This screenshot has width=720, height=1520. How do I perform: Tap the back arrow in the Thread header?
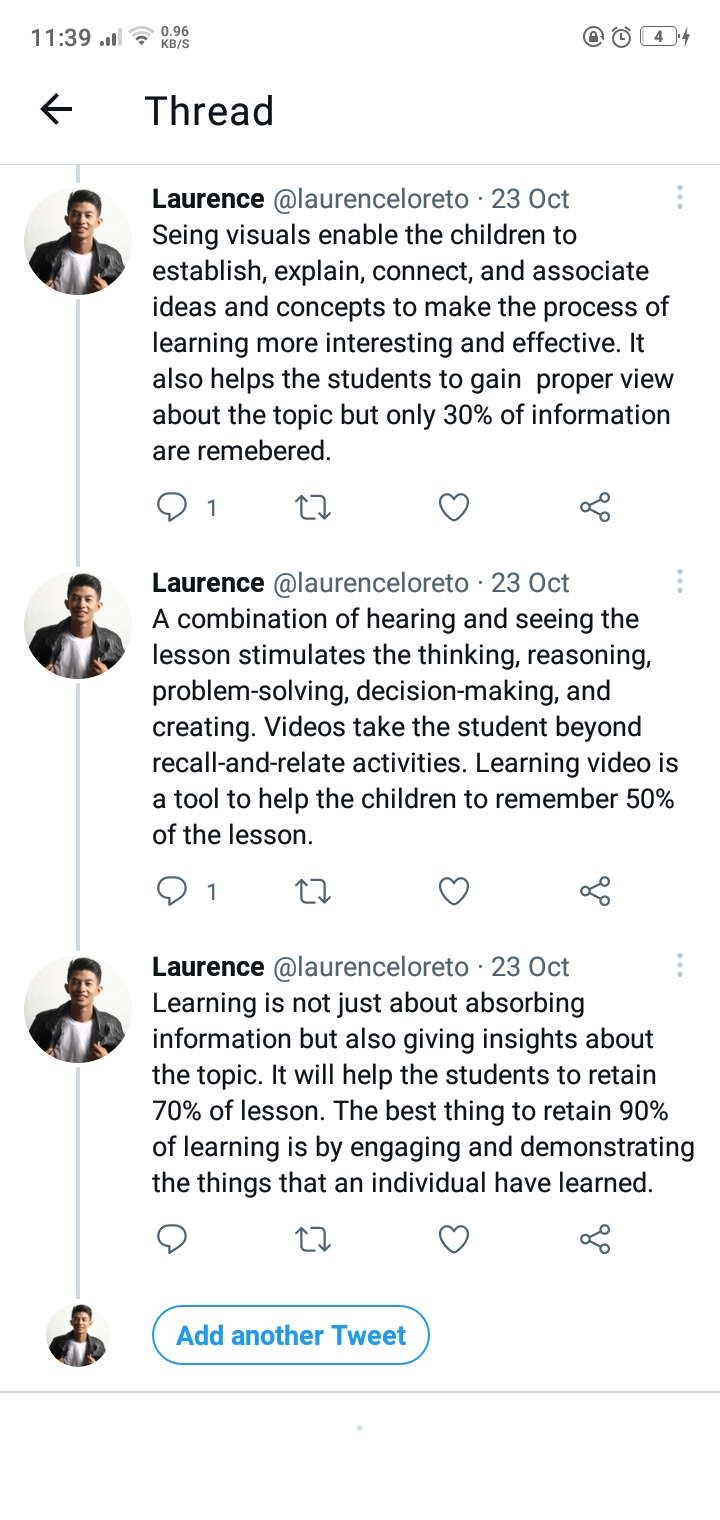[57, 110]
